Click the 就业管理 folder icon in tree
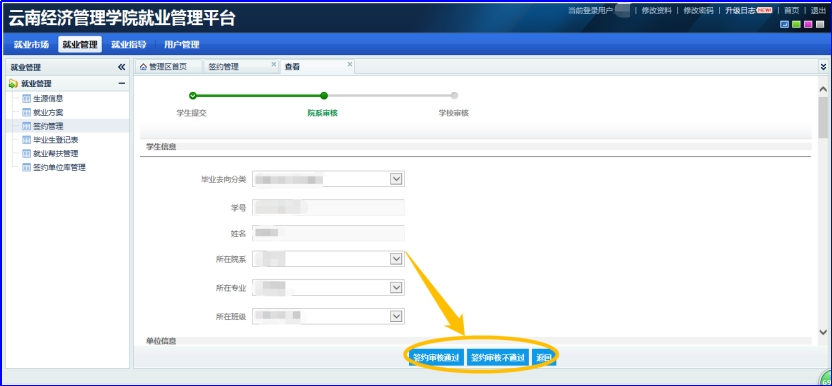832x386 pixels. (x=14, y=84)
